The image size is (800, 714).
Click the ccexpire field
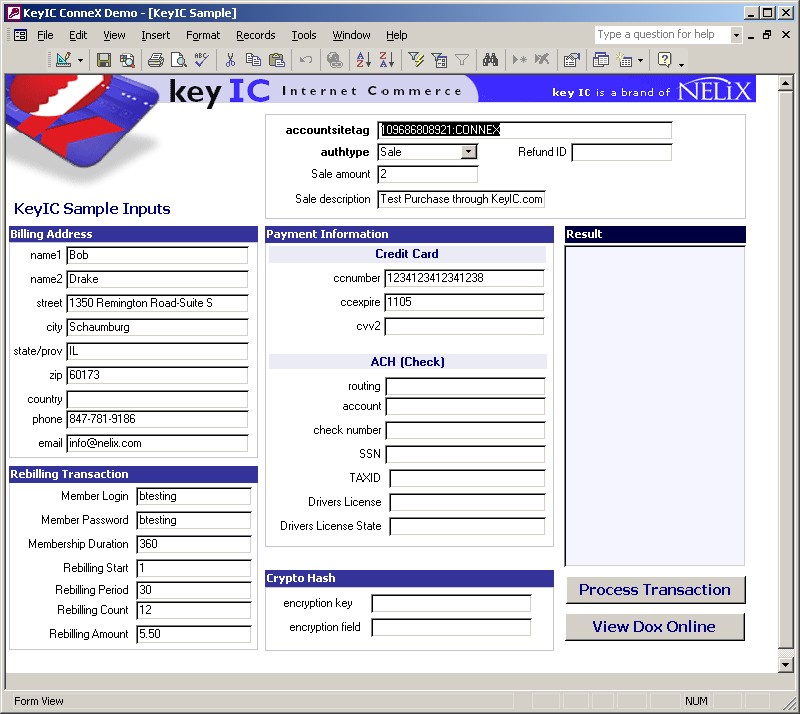[464, 302]
